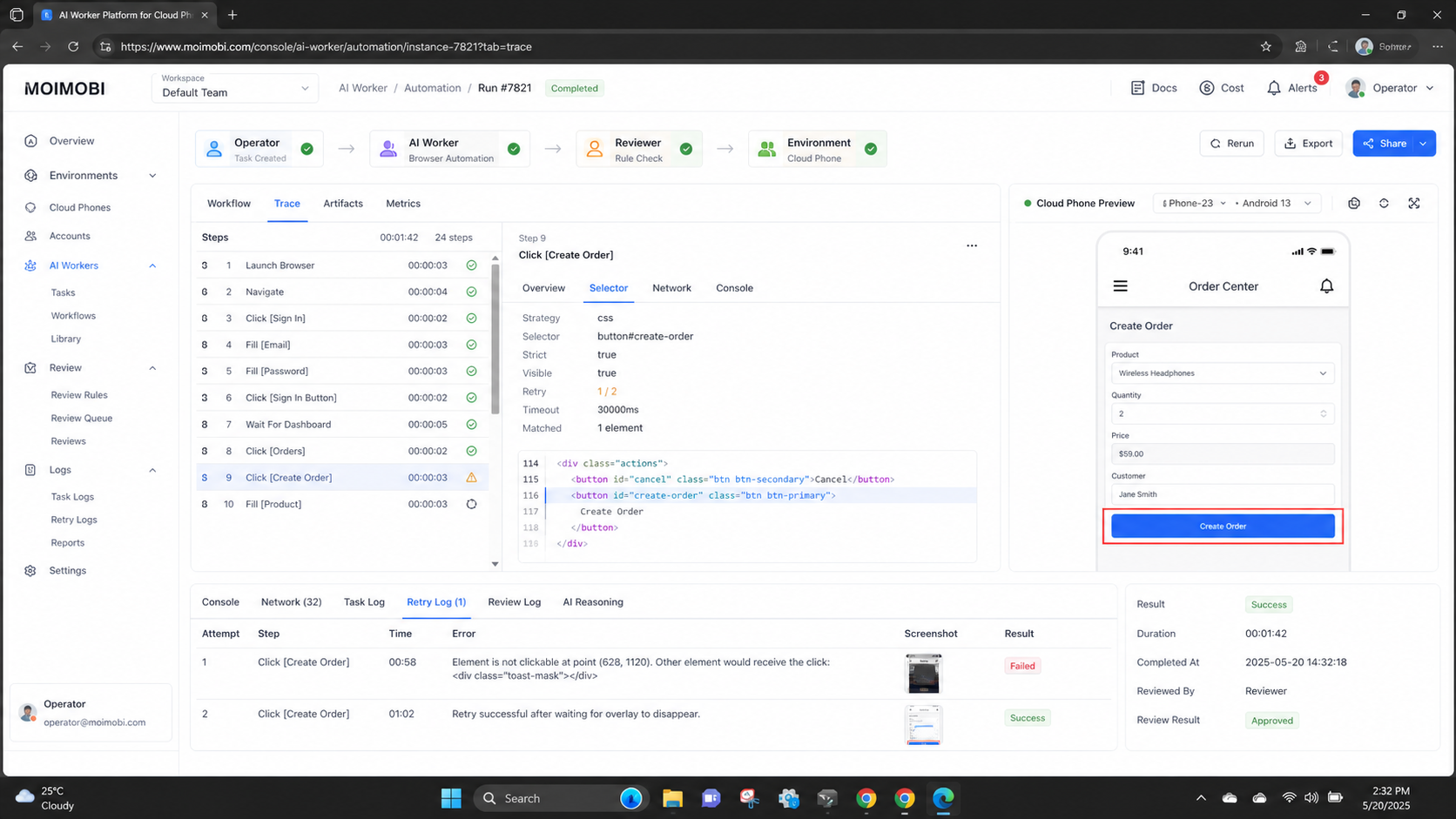This screenshot has height=819, width=1456.
Task: Switch to the Workflow tab
Action: pos(229,204)
